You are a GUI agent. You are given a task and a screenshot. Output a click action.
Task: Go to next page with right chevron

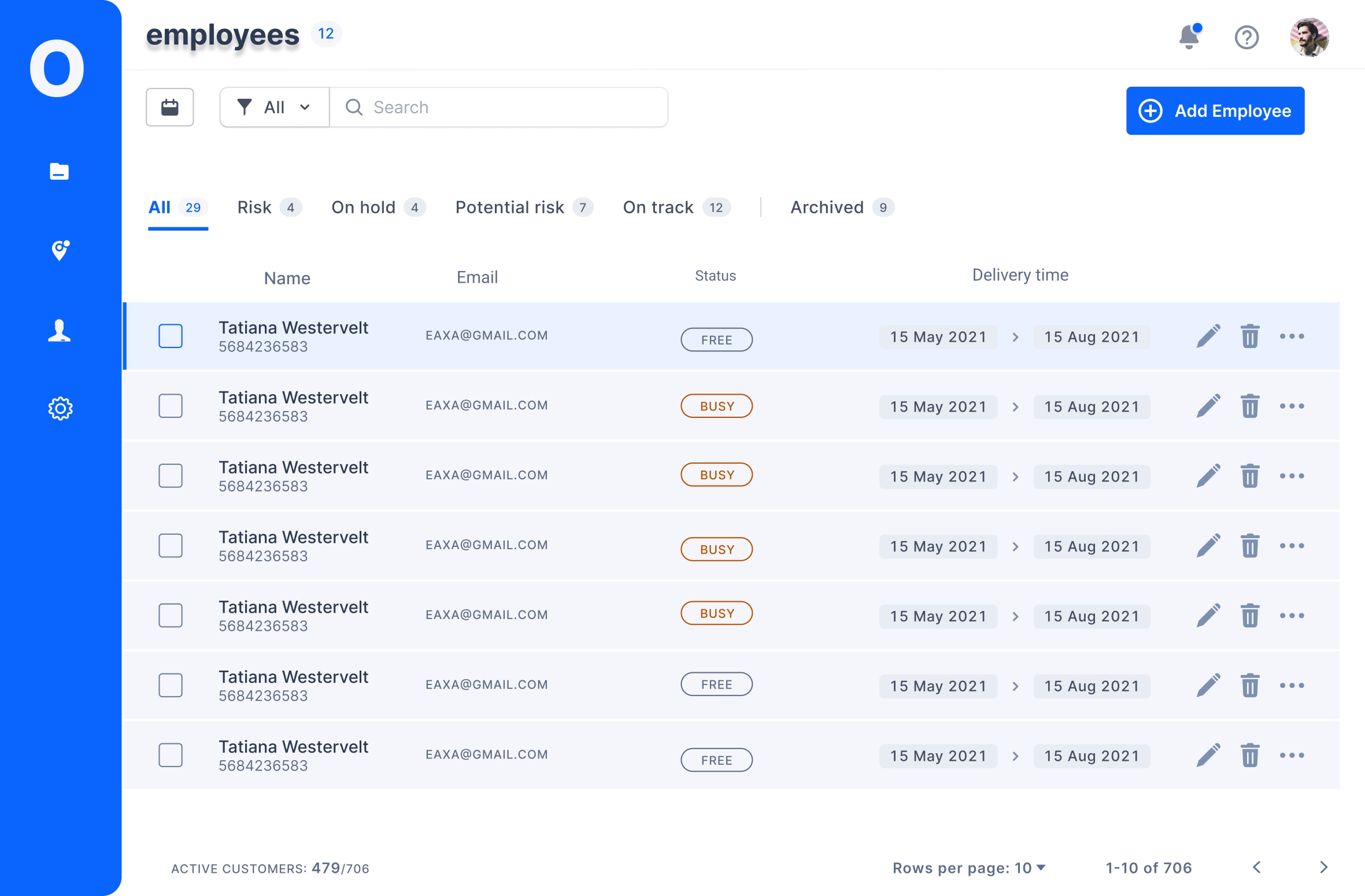click(x=1323, y=867)
